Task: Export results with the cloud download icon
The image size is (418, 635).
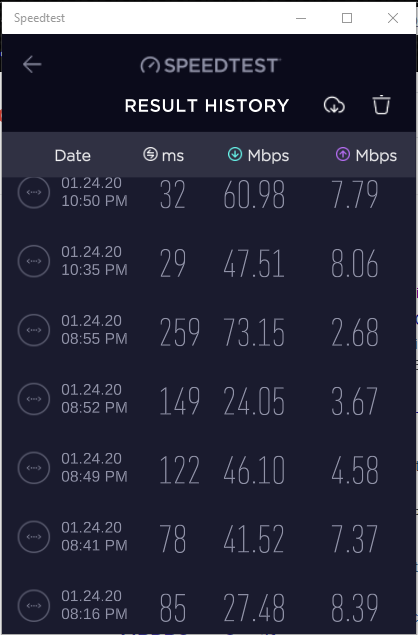Action: pos(334,105)
